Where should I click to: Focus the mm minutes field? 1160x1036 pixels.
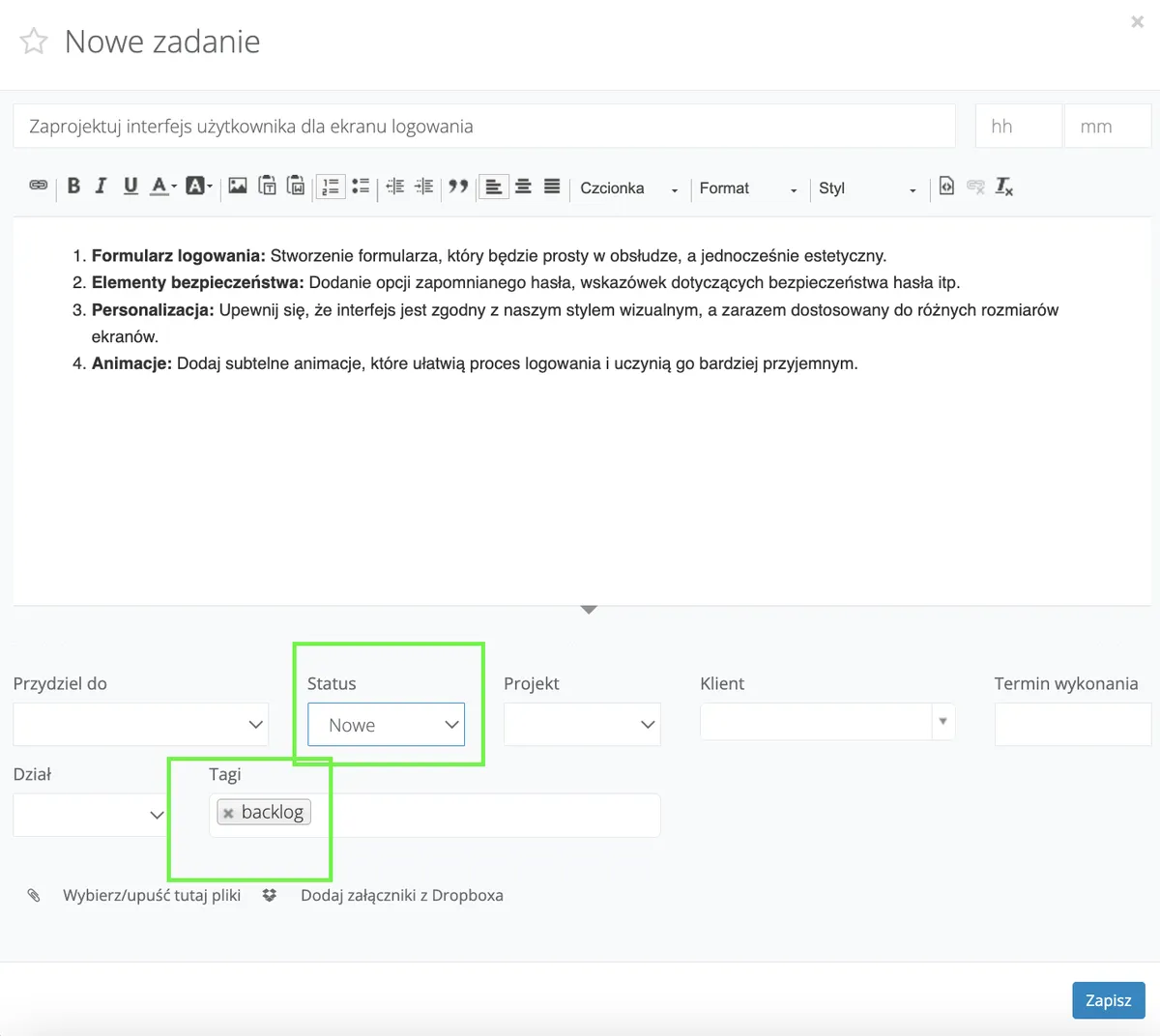pyautogui.click(x=1108, y=127)
